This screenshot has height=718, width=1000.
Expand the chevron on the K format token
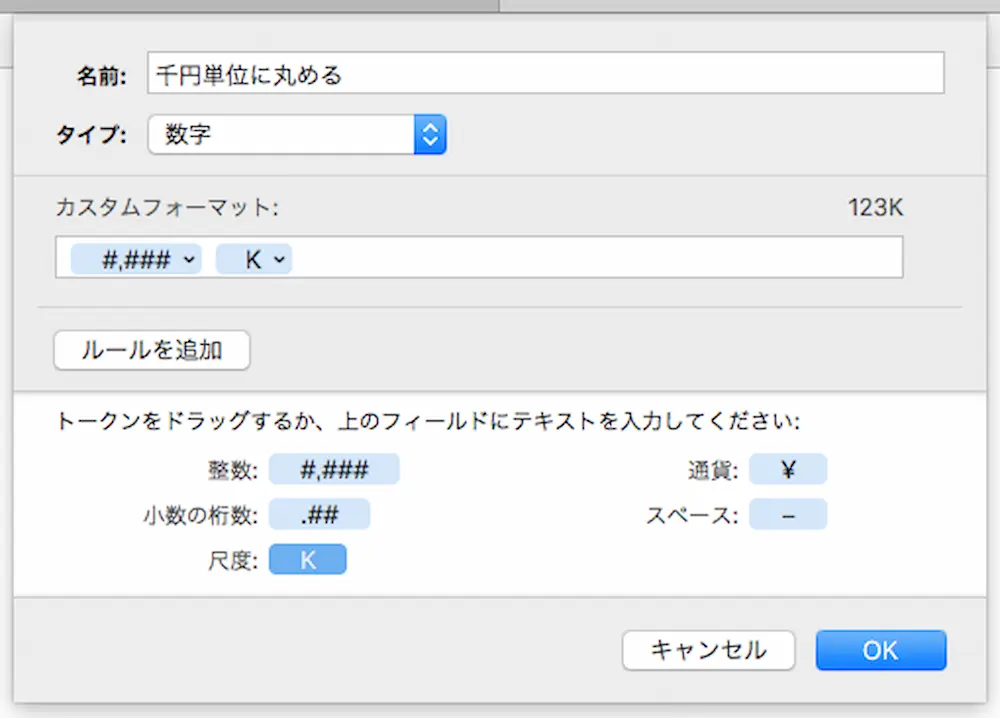tap(280, 259)
